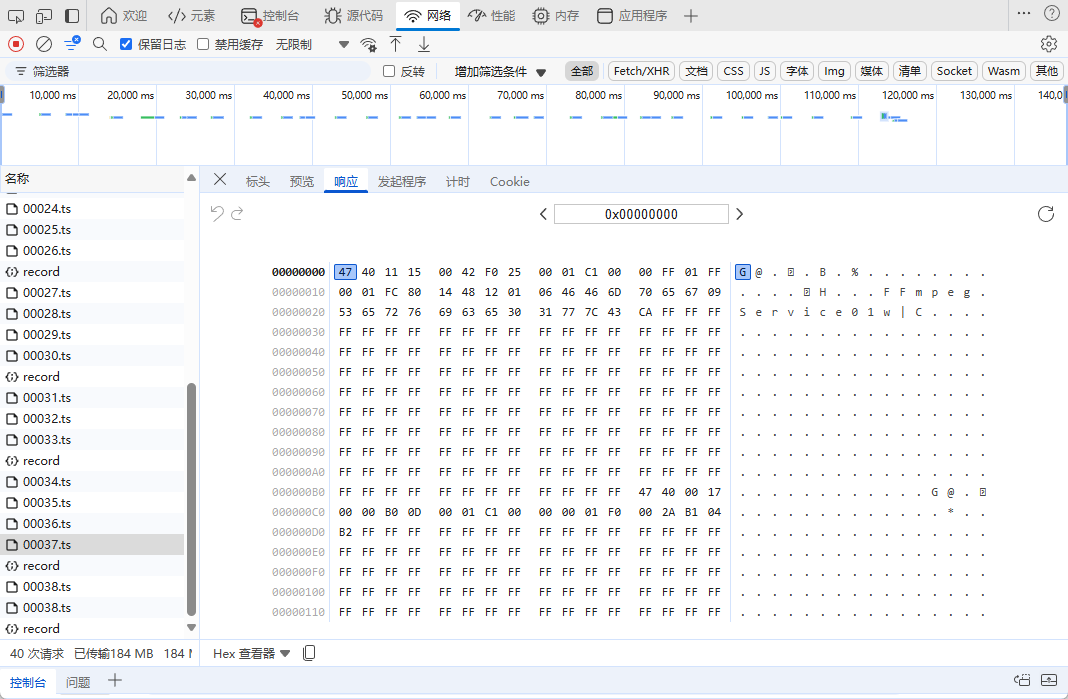Open DevTools help icon

pyautogui.click(x=1052, y=13)
